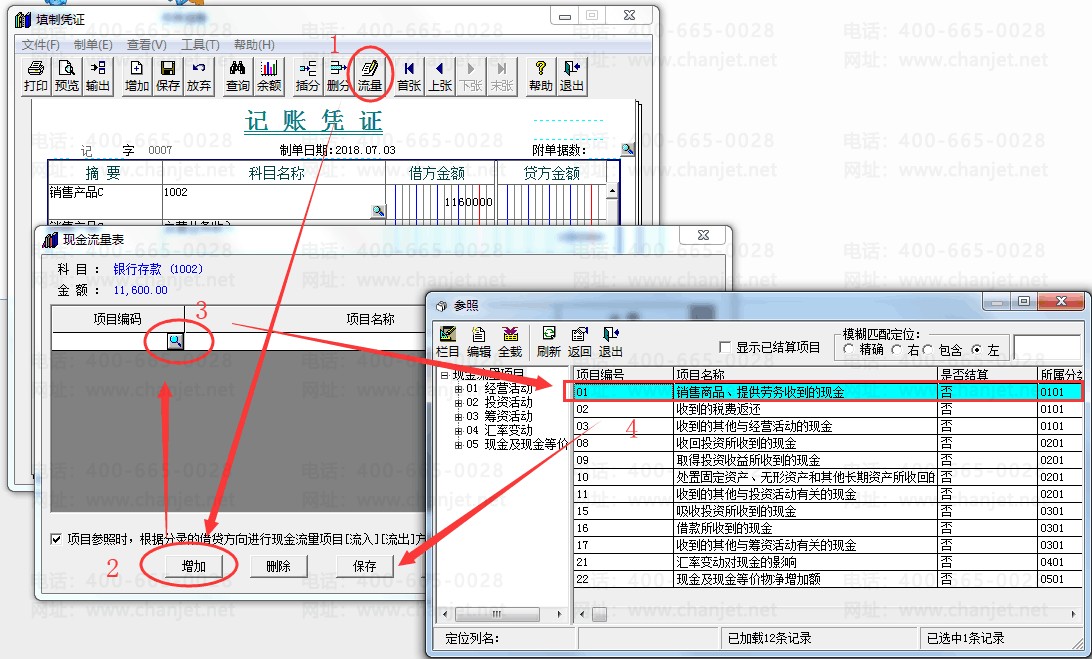The width and height of the screenshot is (1092, 659).
Task: Expand the 01 经营活动 tree node
Action: pyautogui.click(x=458, y=389)
